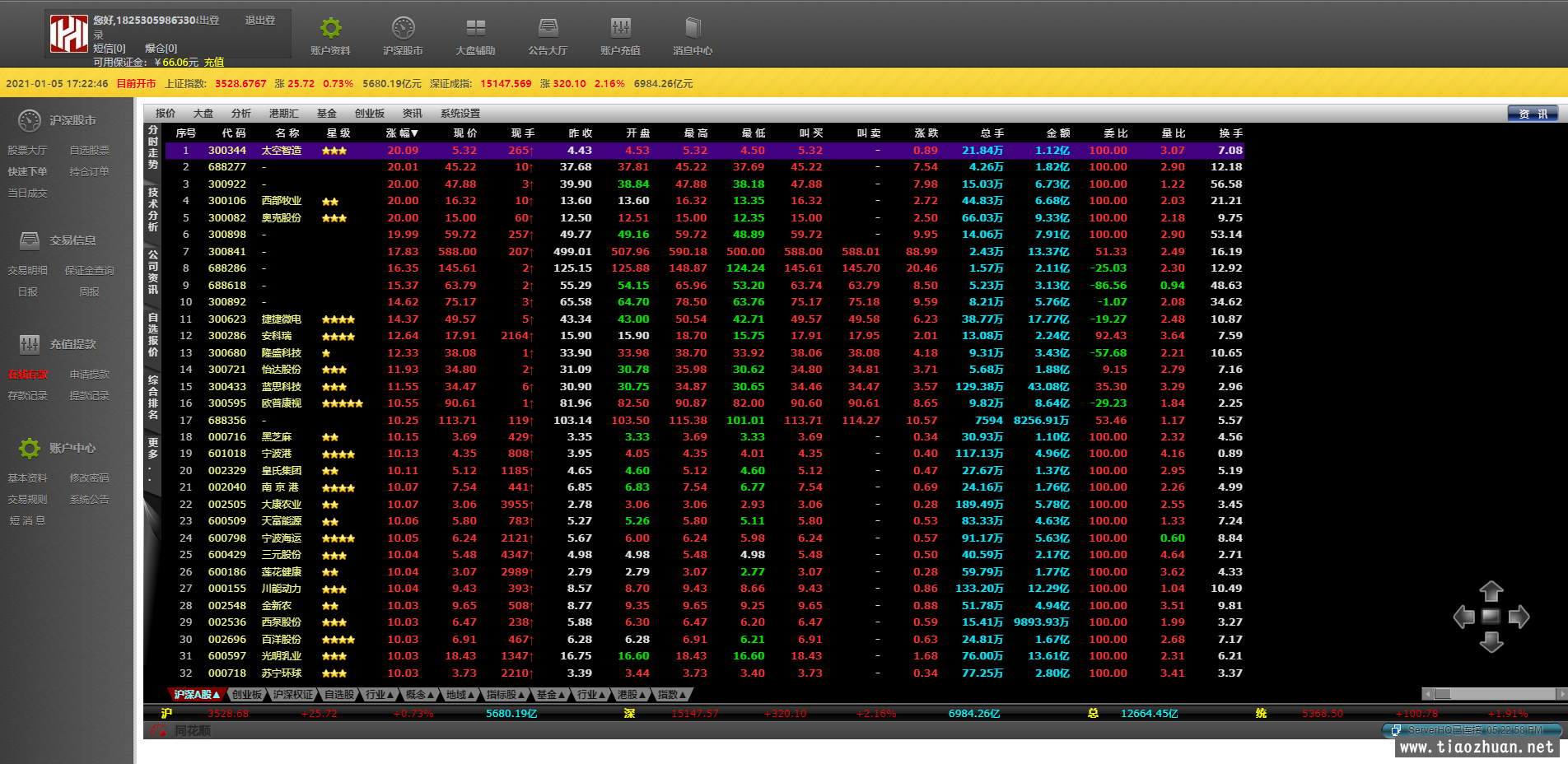
Task: Click the navigation pad down arrow
Action: 1491,642
